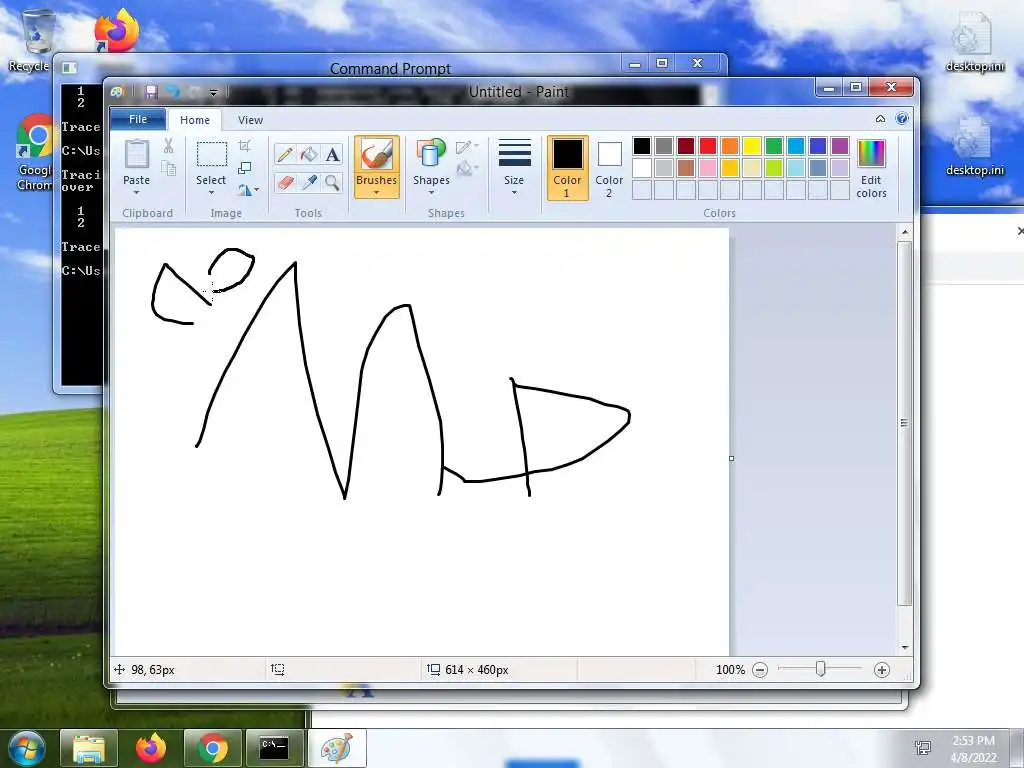The width and height of the screenshot is (1024, 768).
Task: Select the Eraser tool
Action: click(285, 182)
